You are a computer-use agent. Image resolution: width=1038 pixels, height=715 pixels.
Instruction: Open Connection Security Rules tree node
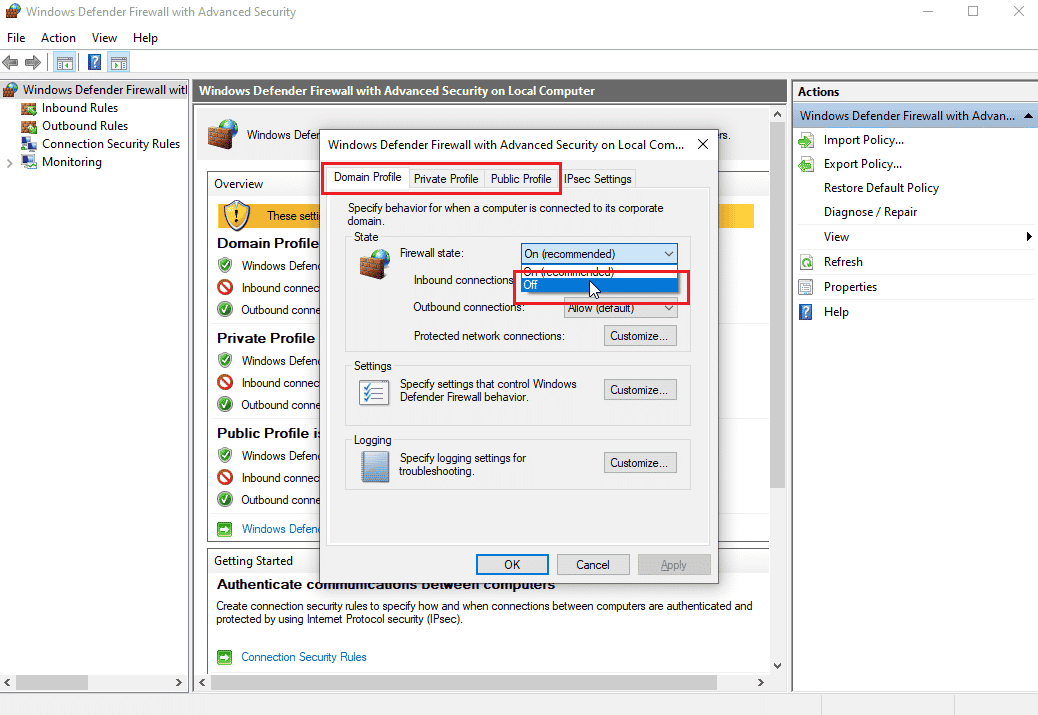111,144
